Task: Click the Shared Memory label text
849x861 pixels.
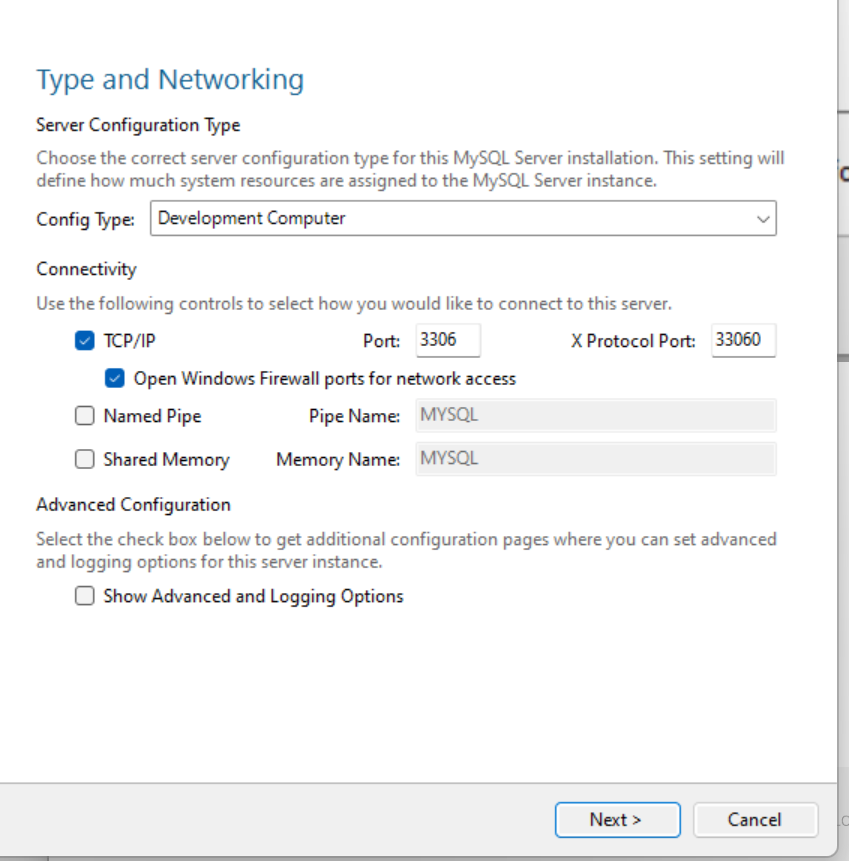Action: pos(166,460)
